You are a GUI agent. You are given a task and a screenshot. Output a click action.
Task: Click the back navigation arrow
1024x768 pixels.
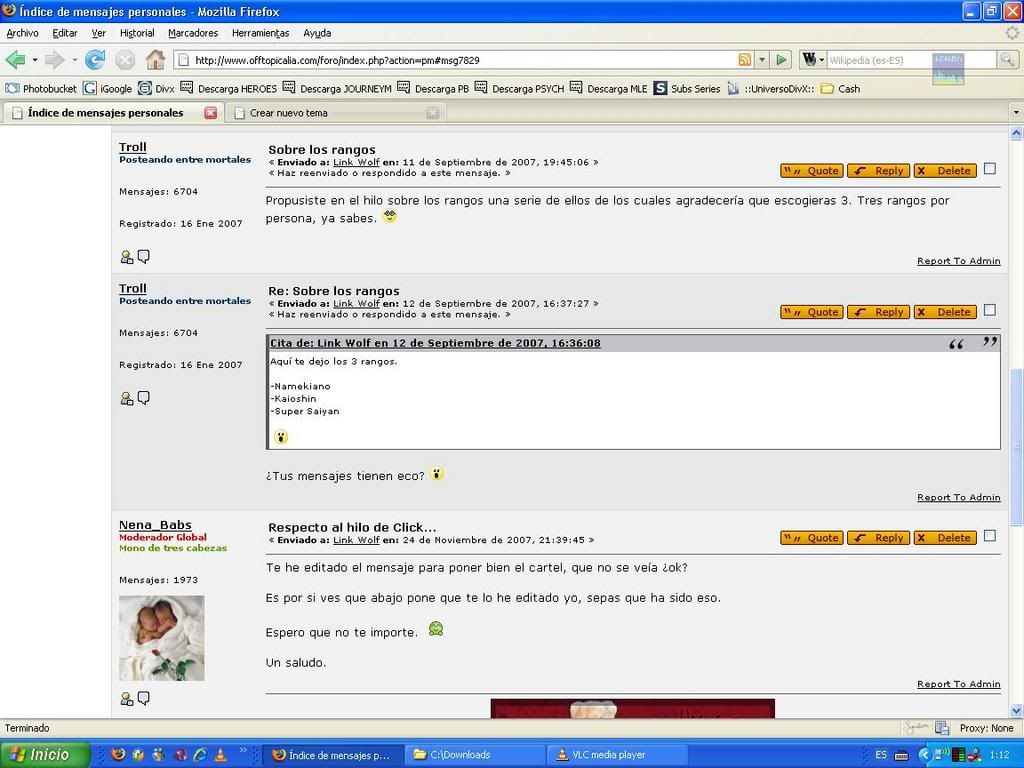point(15,60)
